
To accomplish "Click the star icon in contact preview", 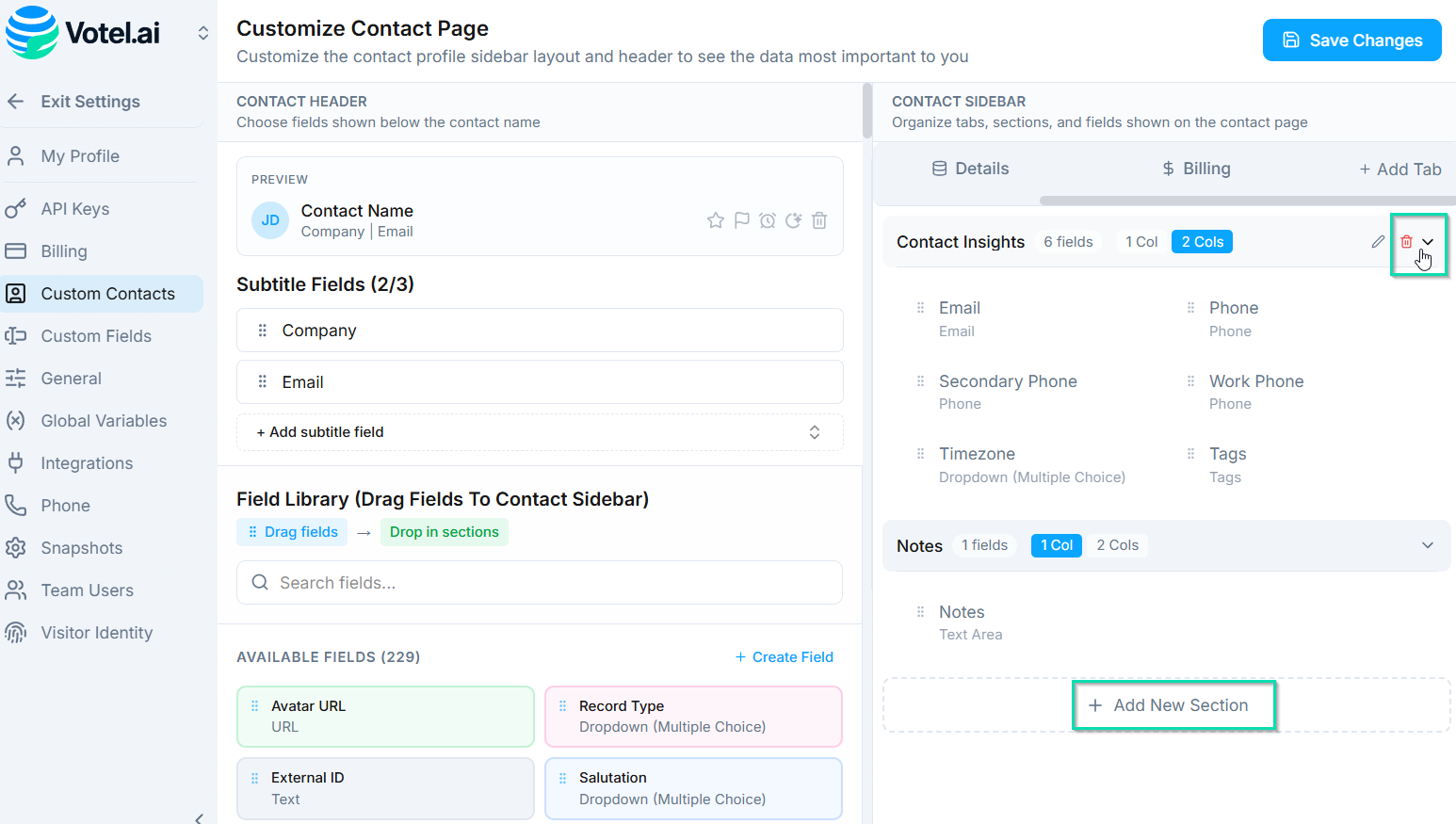I will tap(716, 220).
